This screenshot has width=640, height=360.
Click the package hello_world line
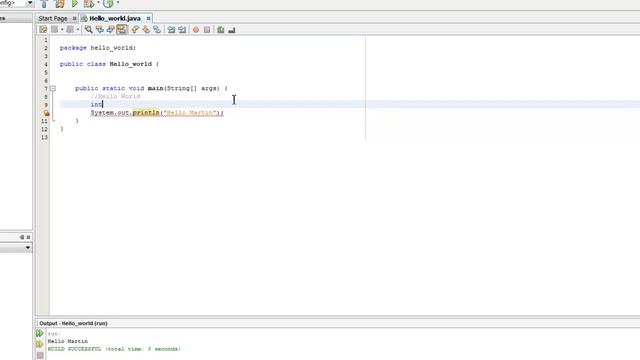click(x=98, y=48)
